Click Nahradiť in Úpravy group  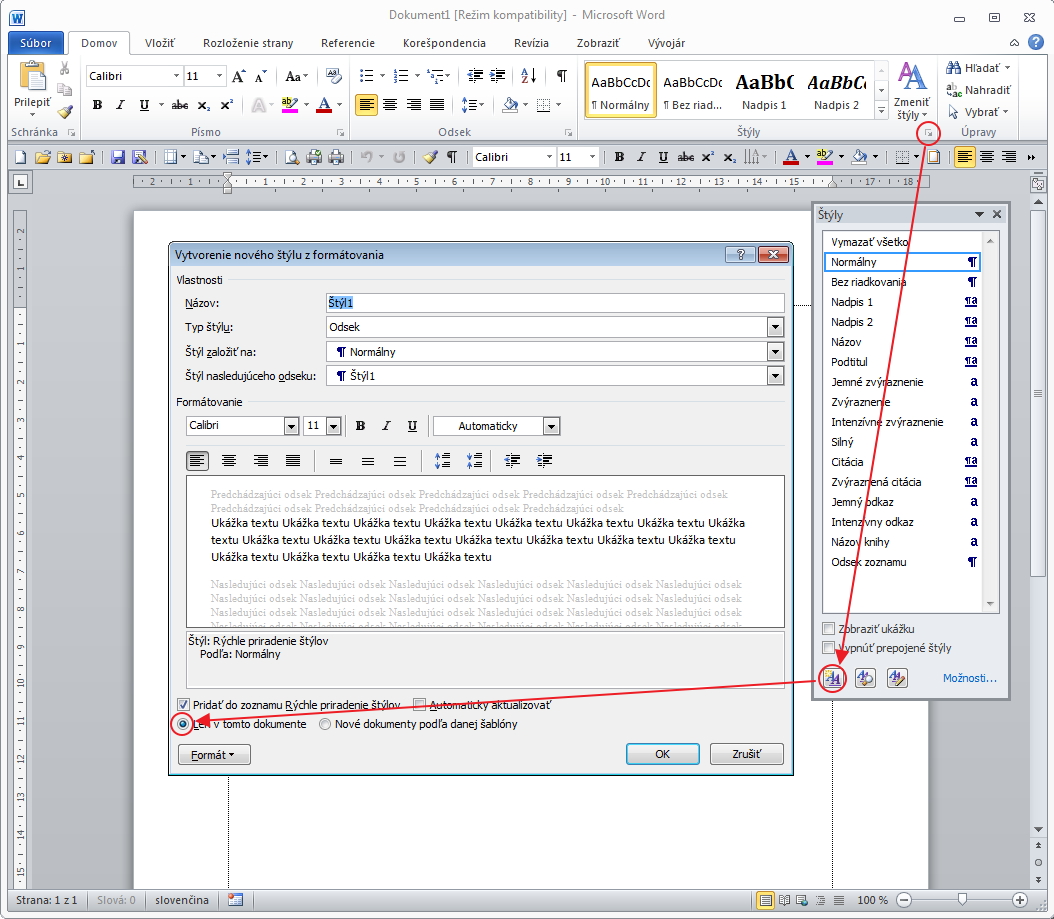point(978,90)
